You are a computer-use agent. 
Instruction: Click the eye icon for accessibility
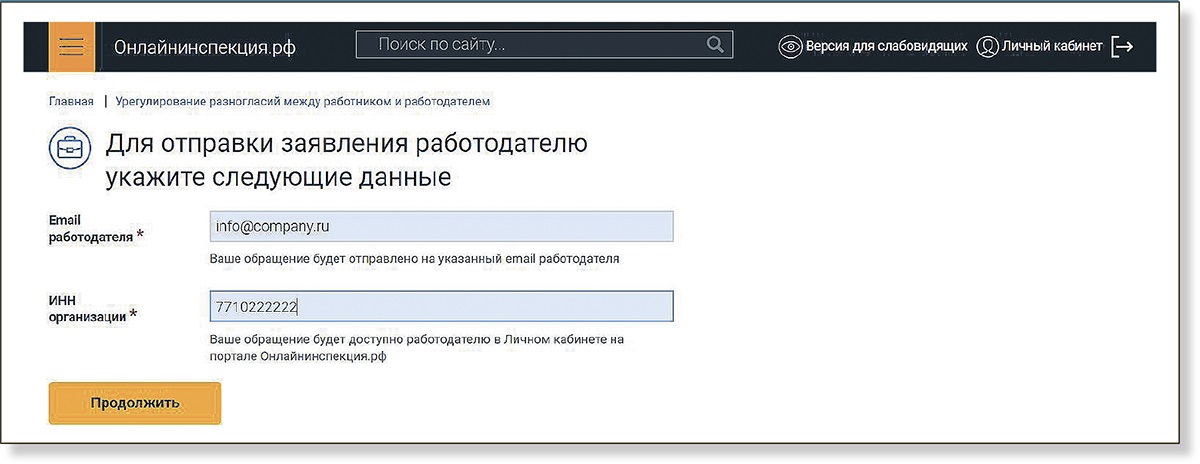791,46
